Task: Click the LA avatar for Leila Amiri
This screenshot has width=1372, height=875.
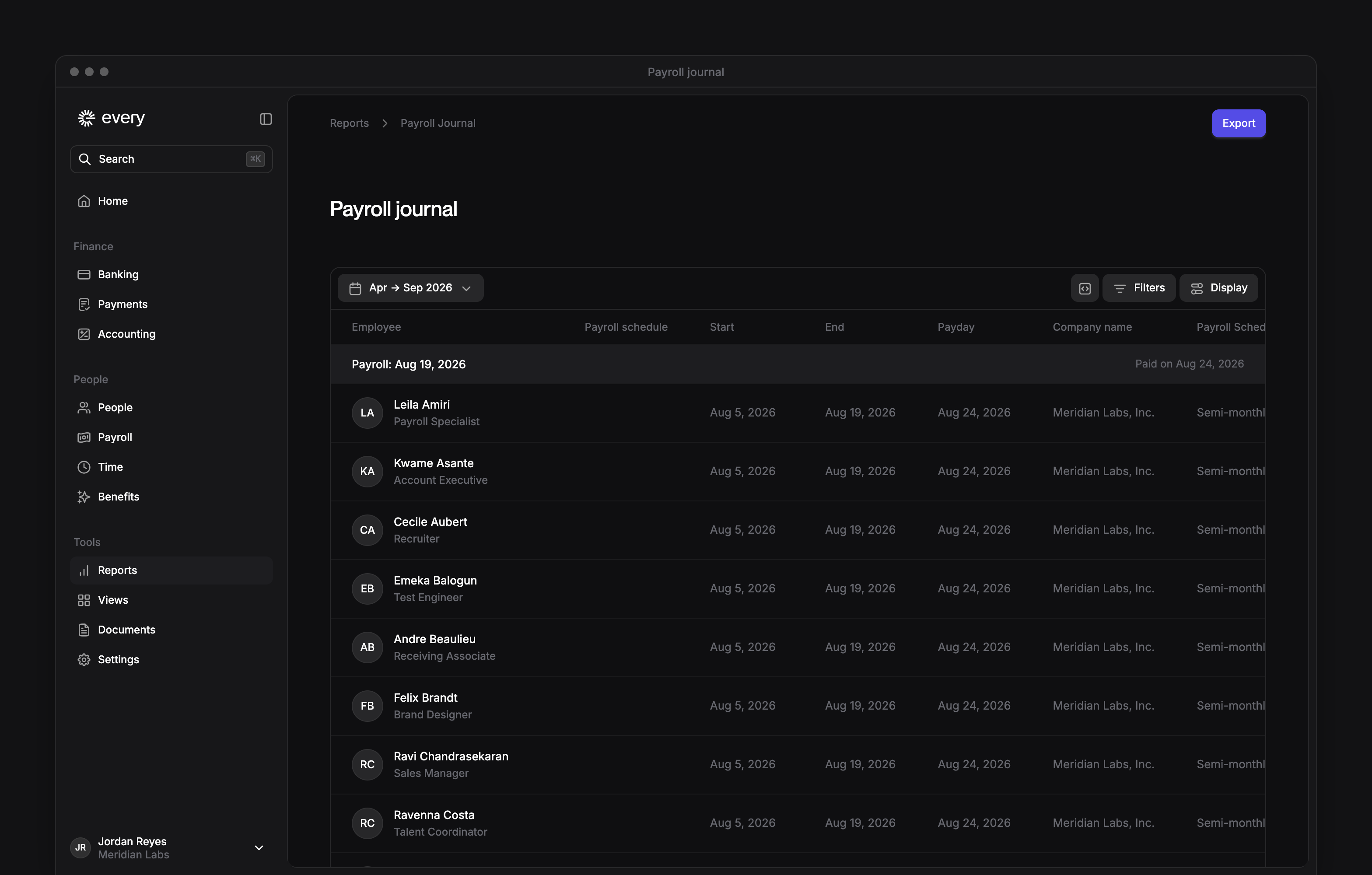Action: (367, 413)
